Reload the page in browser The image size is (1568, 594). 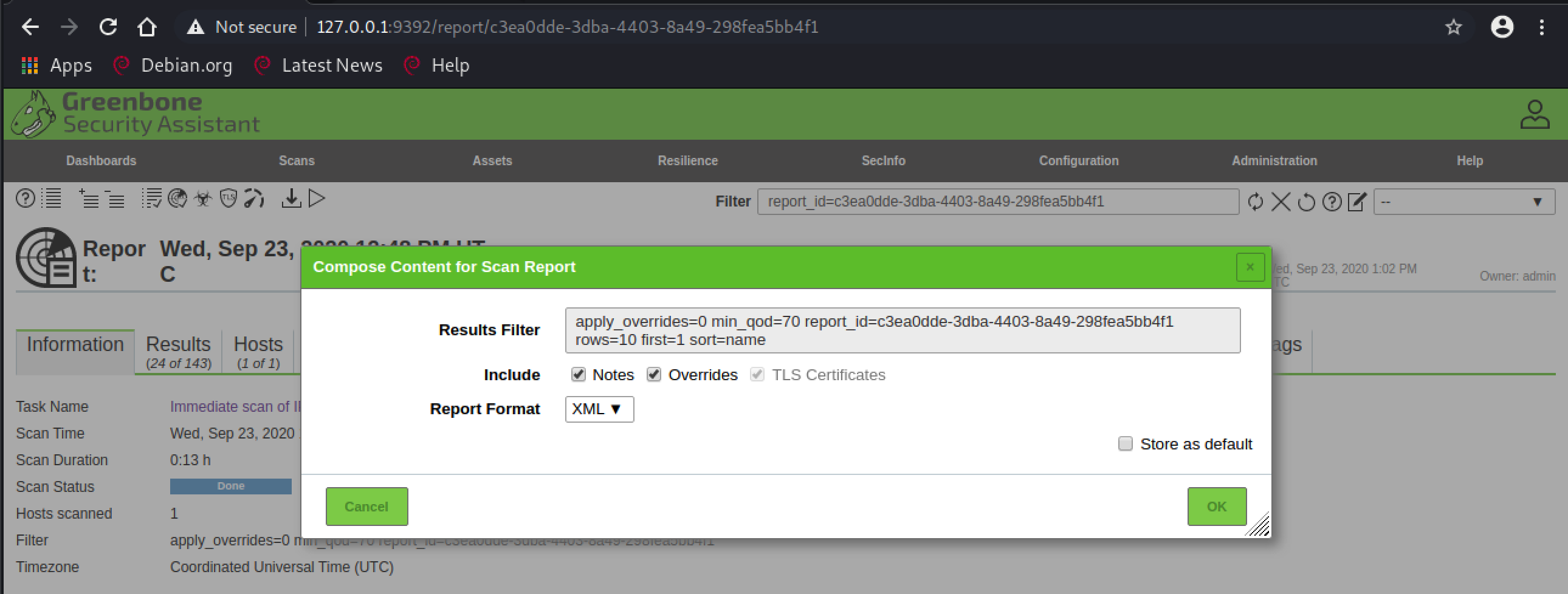pos(108,27)
